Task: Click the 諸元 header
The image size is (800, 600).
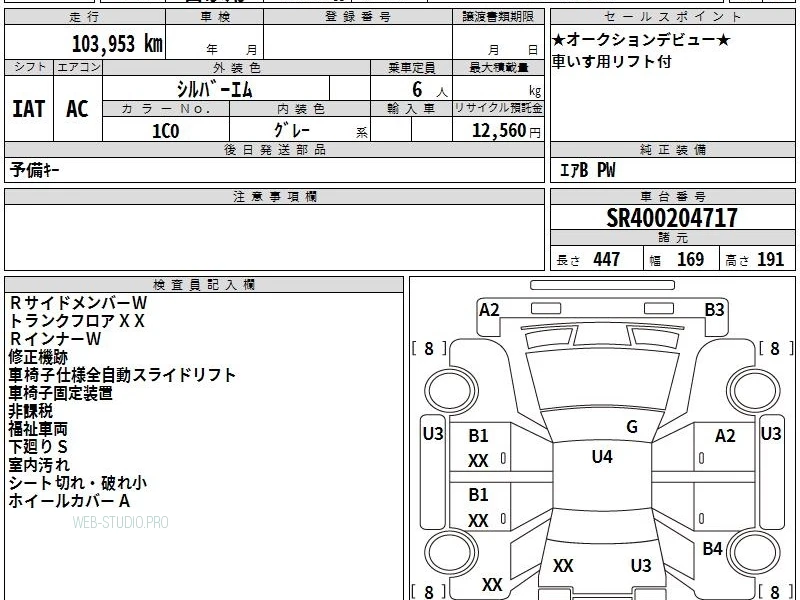Action: click(672, 238)
